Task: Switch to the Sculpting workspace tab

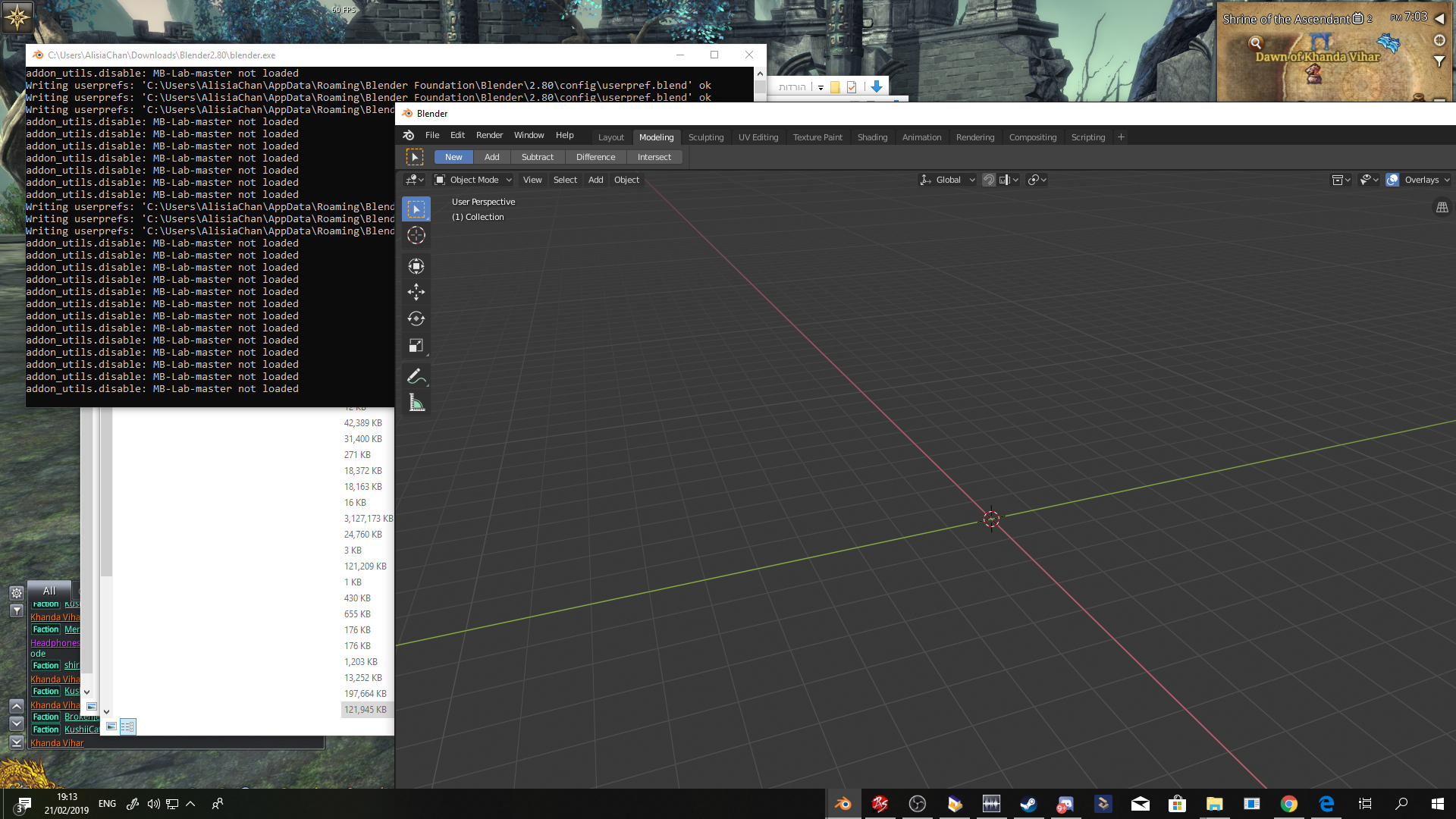Action: (x=706, y=137)
